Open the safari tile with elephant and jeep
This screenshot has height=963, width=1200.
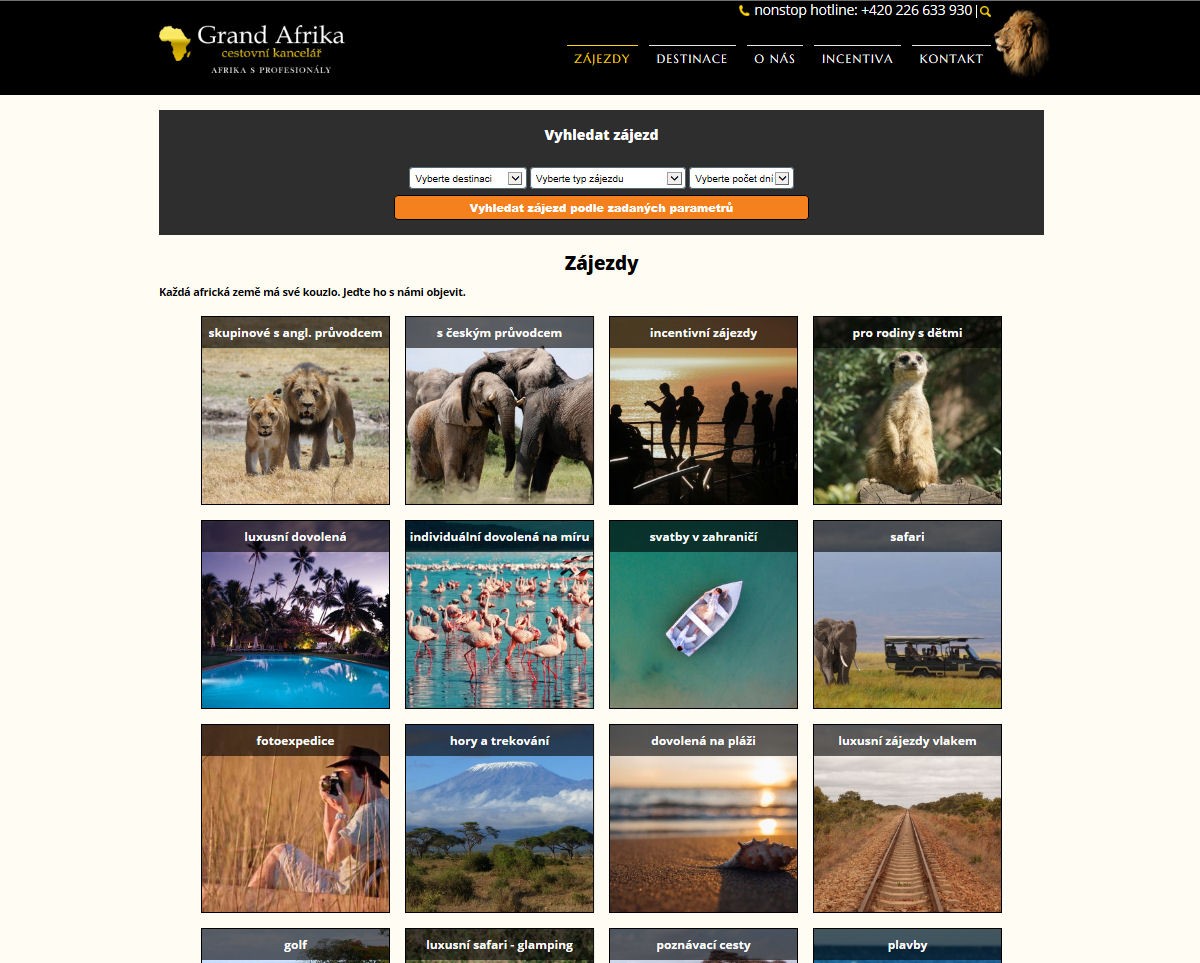pyautogui.click(x=907, y=614)
